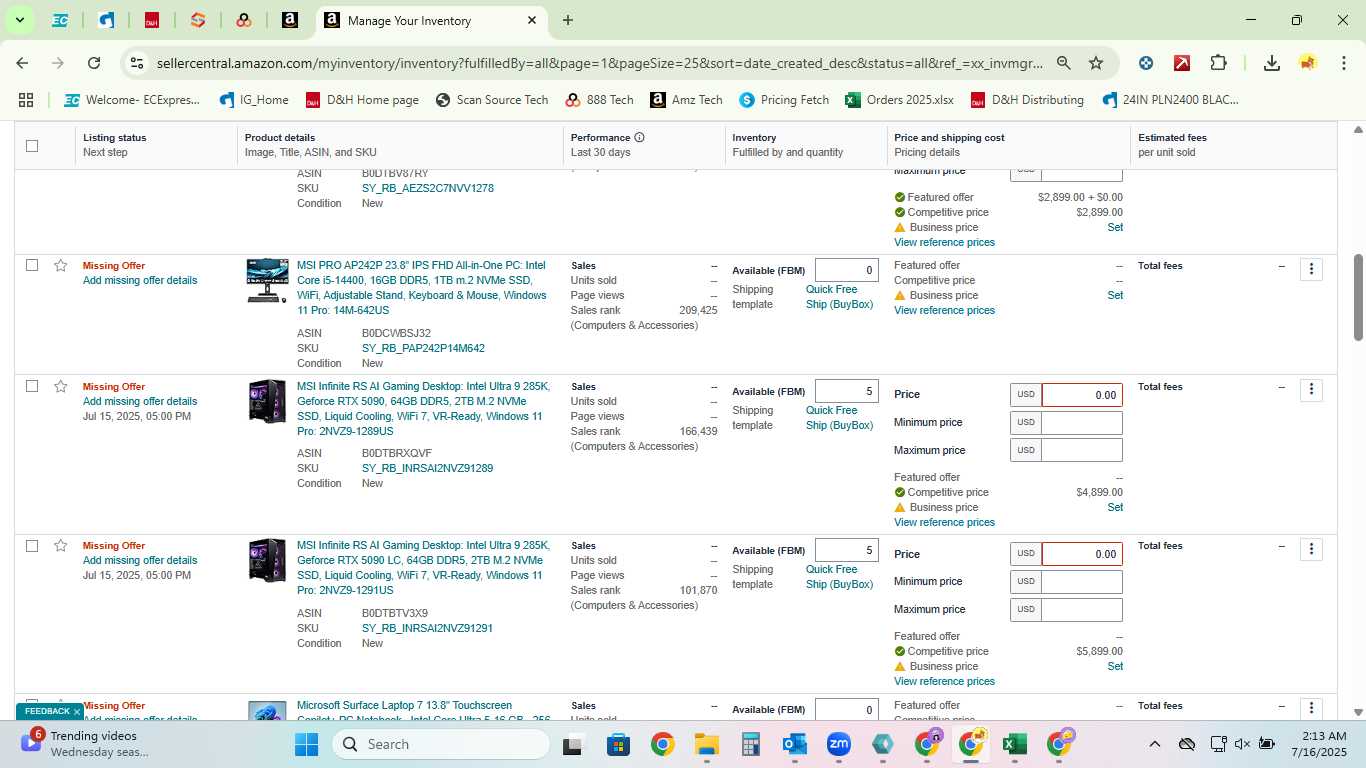Click the taskbar Search box

coord(440,744)
